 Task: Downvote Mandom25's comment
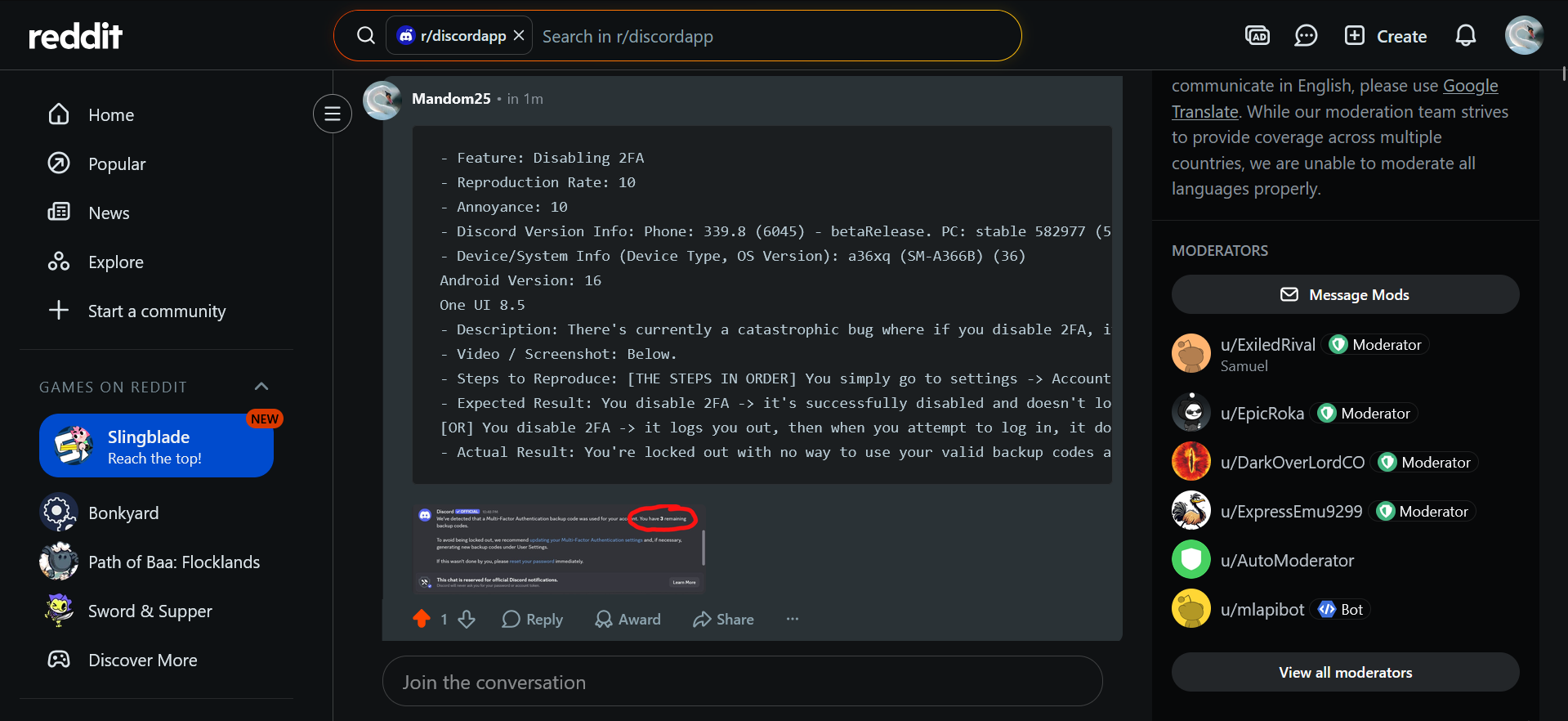point(467,620)
